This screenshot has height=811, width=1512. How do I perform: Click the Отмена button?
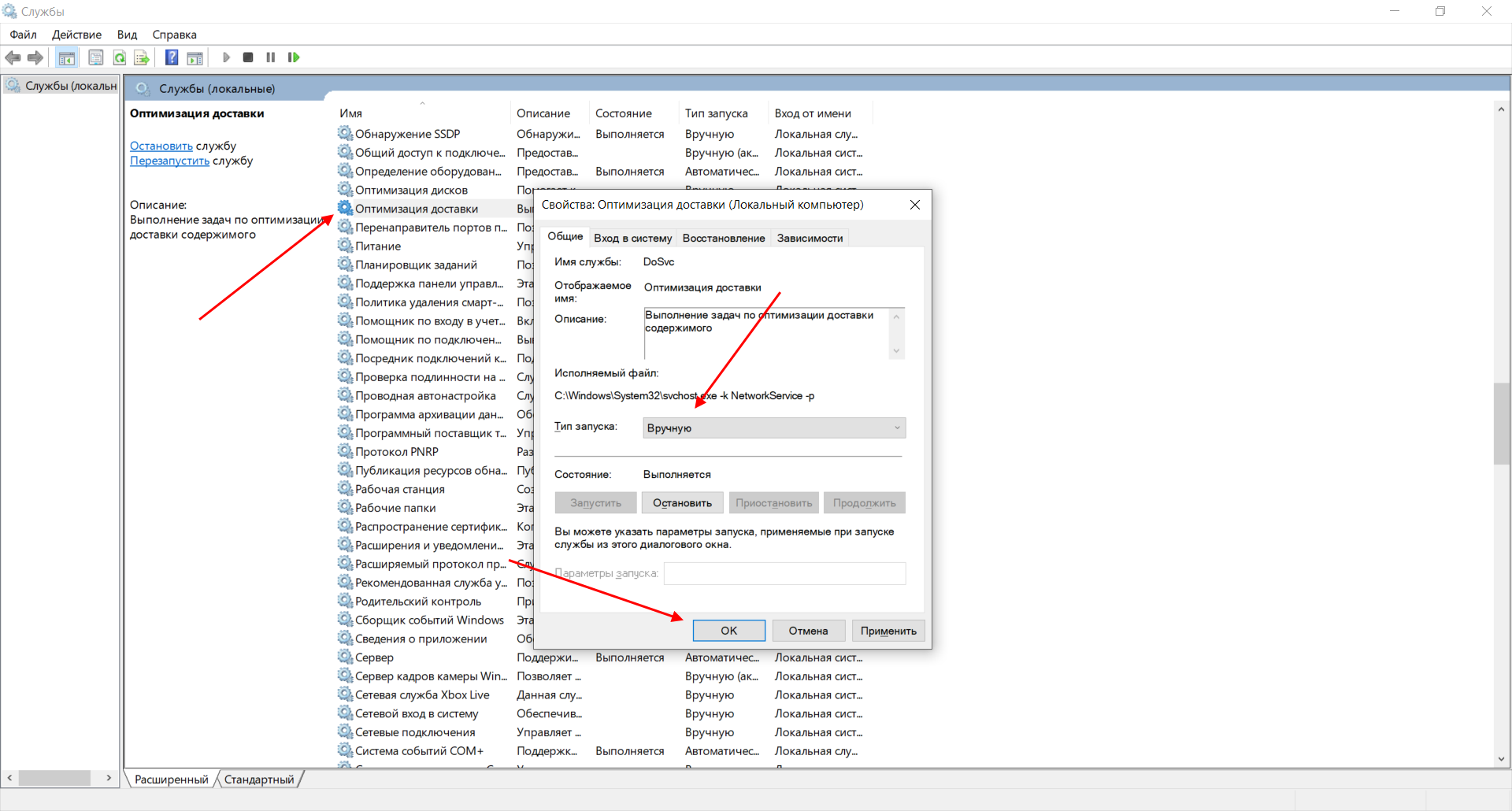(809, 631)
